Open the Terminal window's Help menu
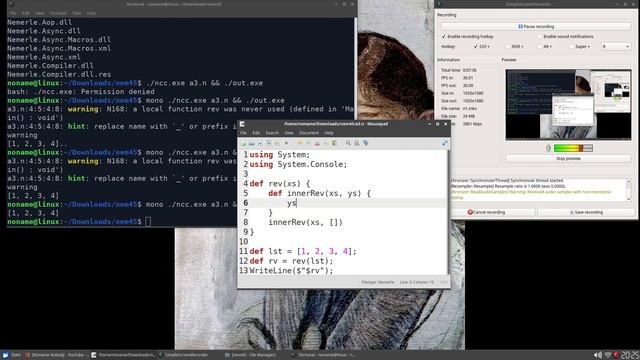Viewport: 640px width, 360px height. 91,13
